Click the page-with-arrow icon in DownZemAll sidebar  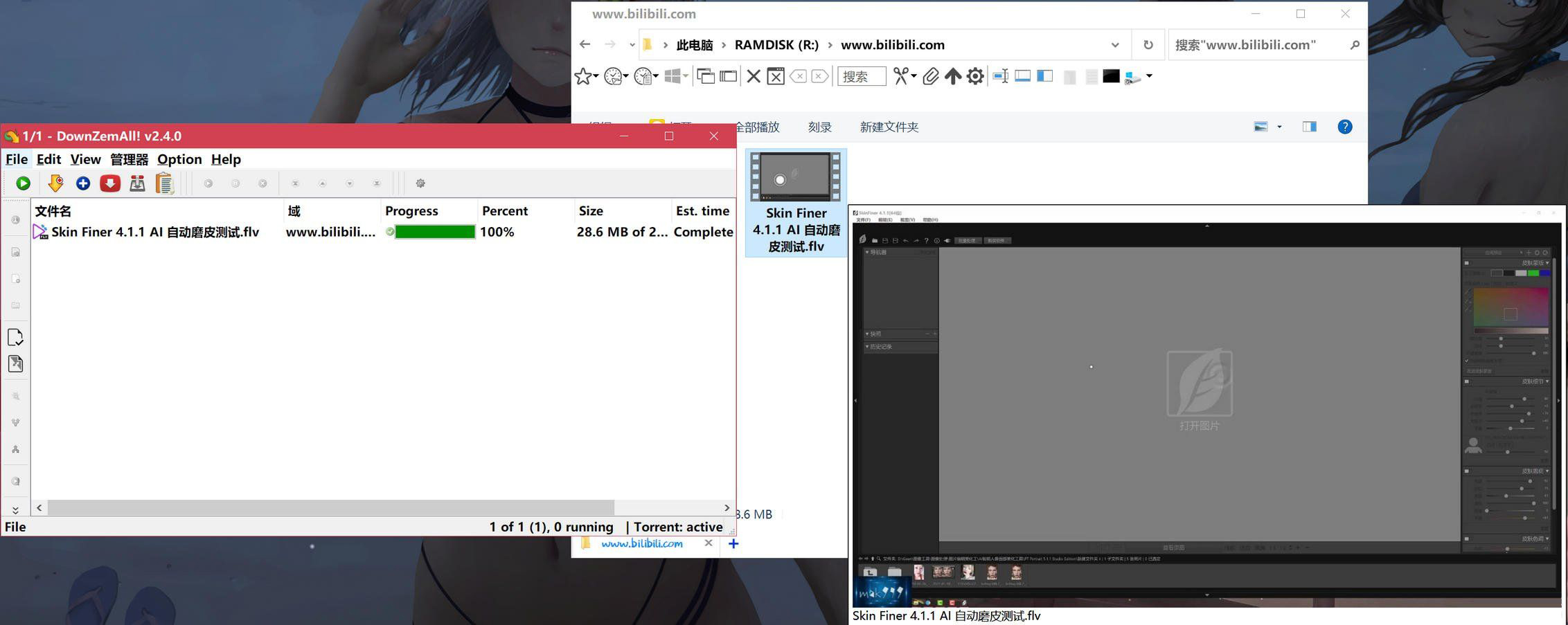click(x=15, y=363)
